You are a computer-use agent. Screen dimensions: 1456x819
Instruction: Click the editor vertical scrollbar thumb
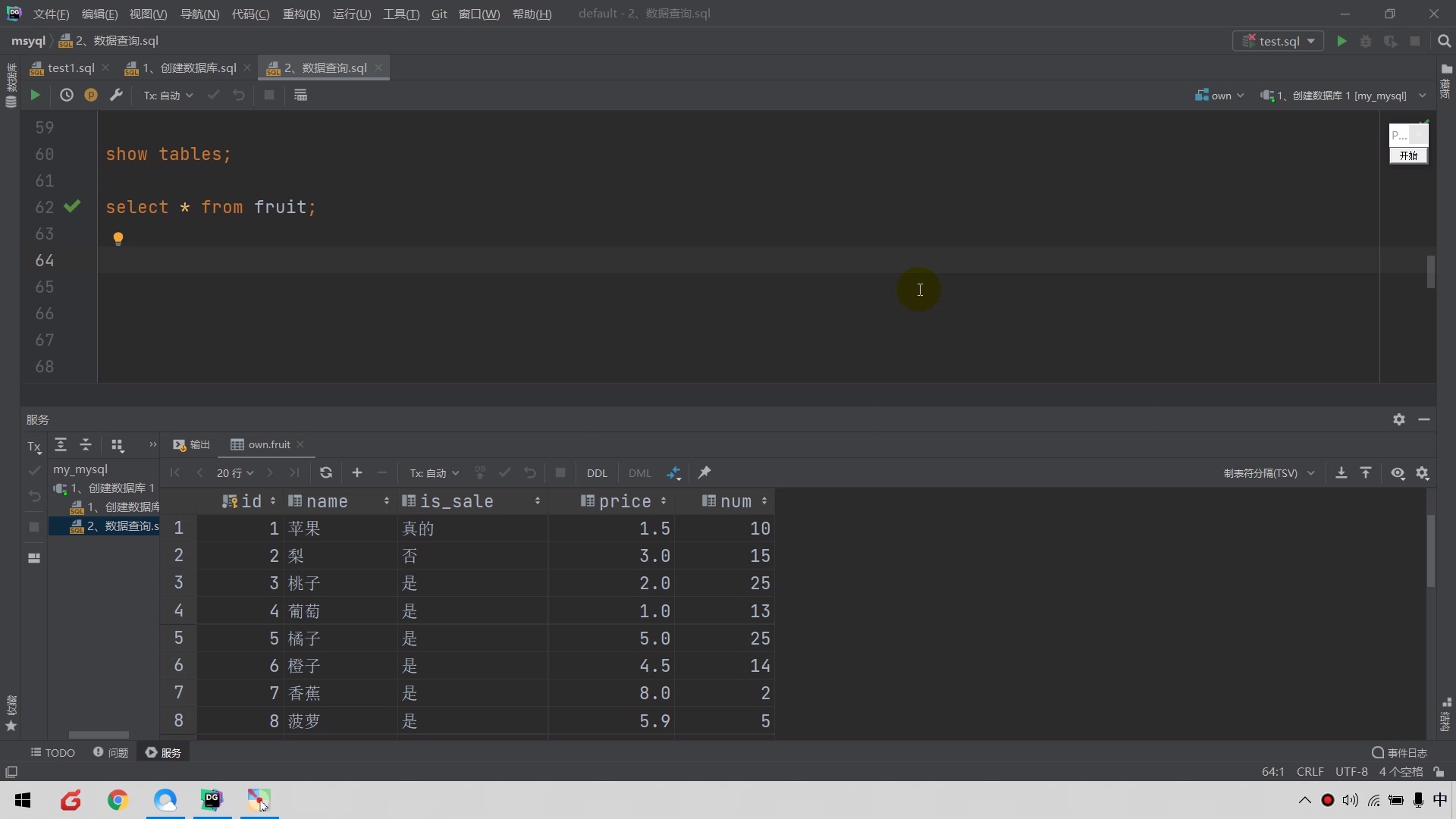pos(1431,272)
